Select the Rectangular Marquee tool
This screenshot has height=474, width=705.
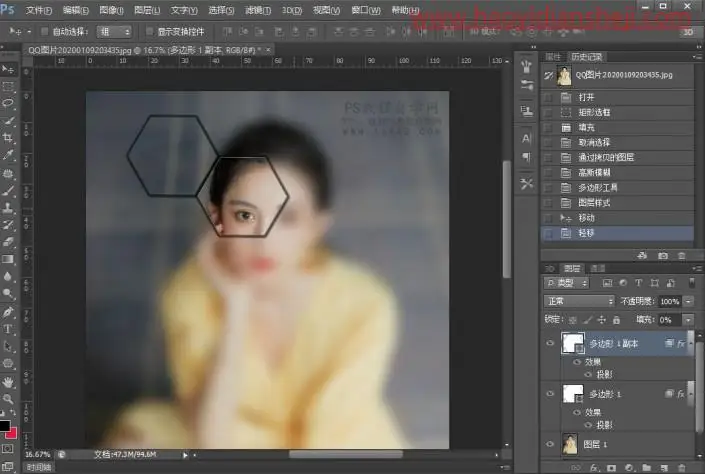[x=8, y=86]
